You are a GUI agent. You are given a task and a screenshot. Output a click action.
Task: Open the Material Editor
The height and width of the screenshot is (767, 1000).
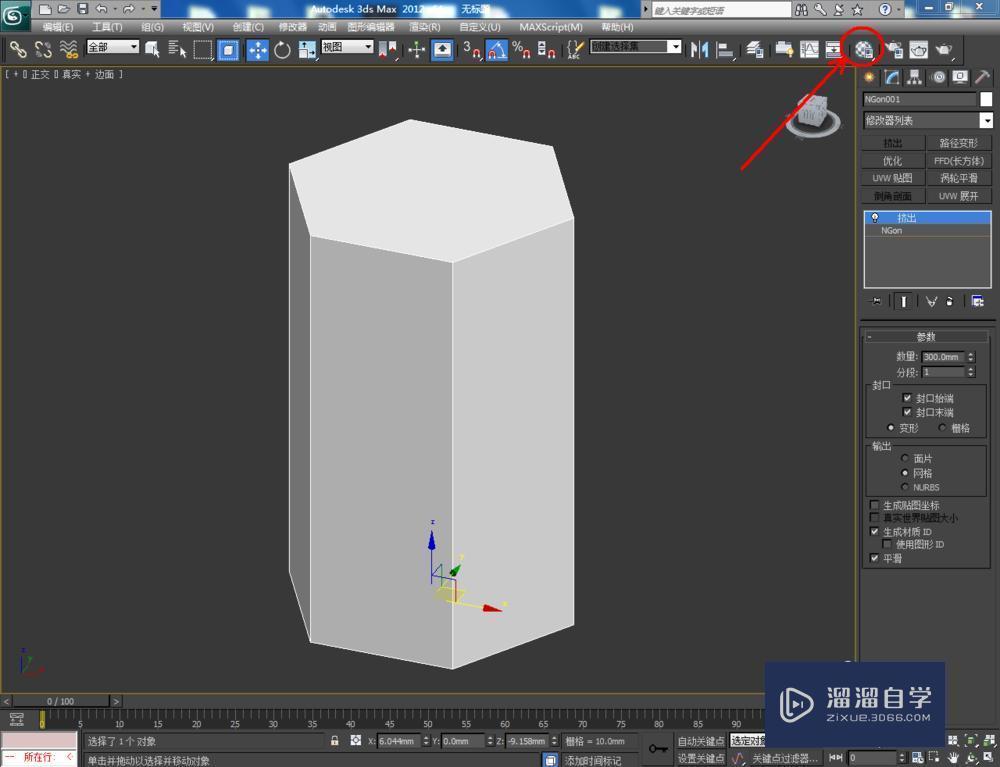coord(862,47)
